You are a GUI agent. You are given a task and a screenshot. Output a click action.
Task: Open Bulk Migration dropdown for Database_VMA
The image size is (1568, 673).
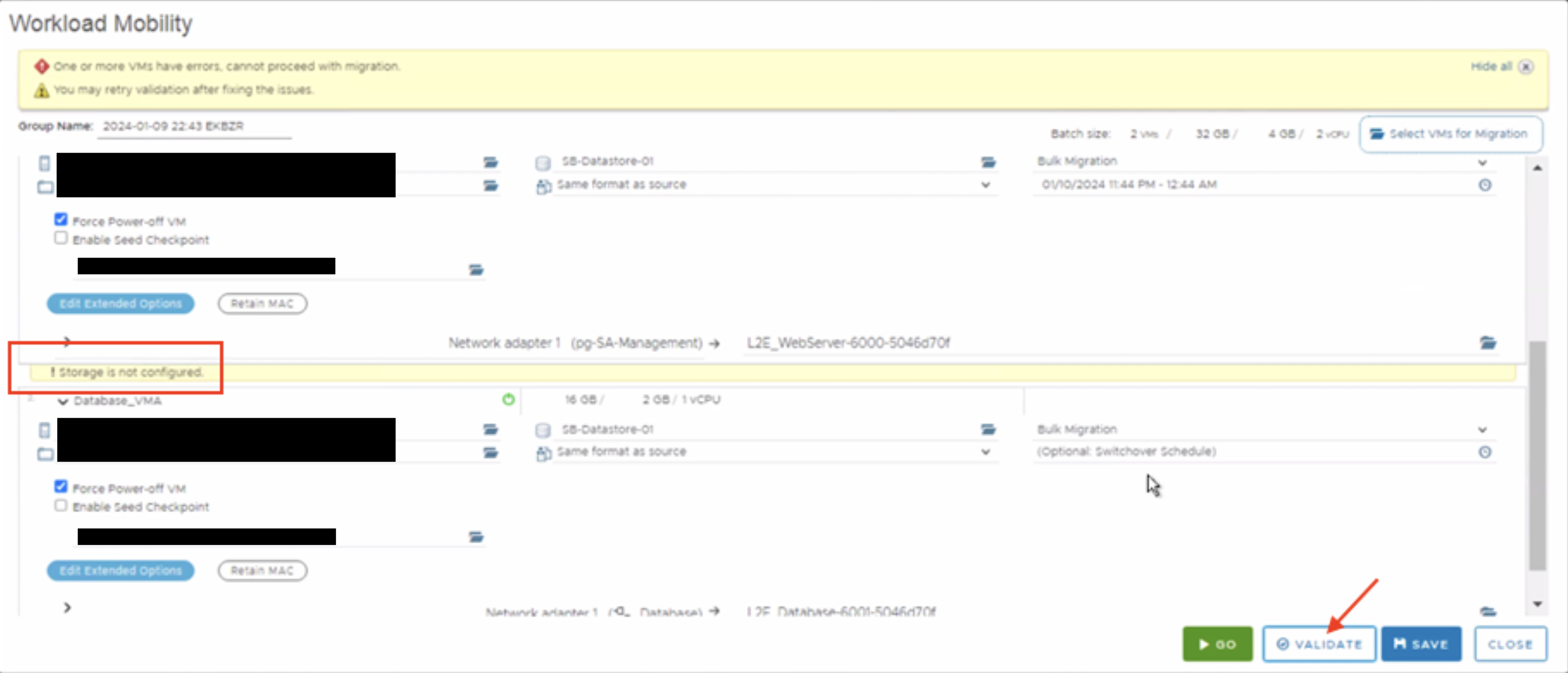tap(1482, 430)
